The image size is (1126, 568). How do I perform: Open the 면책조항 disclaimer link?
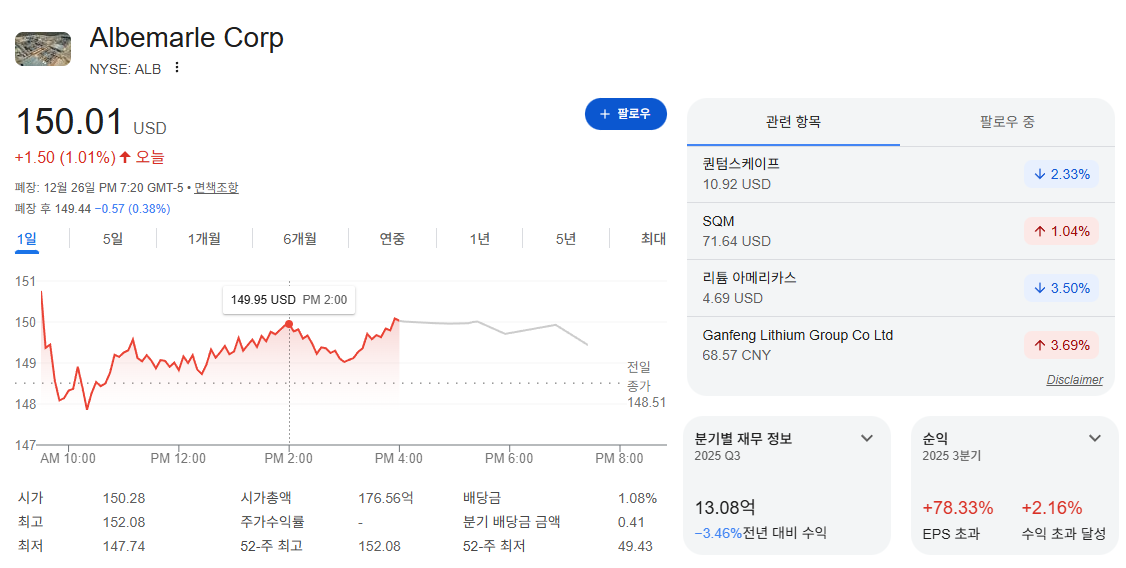[x=216, y=188]
